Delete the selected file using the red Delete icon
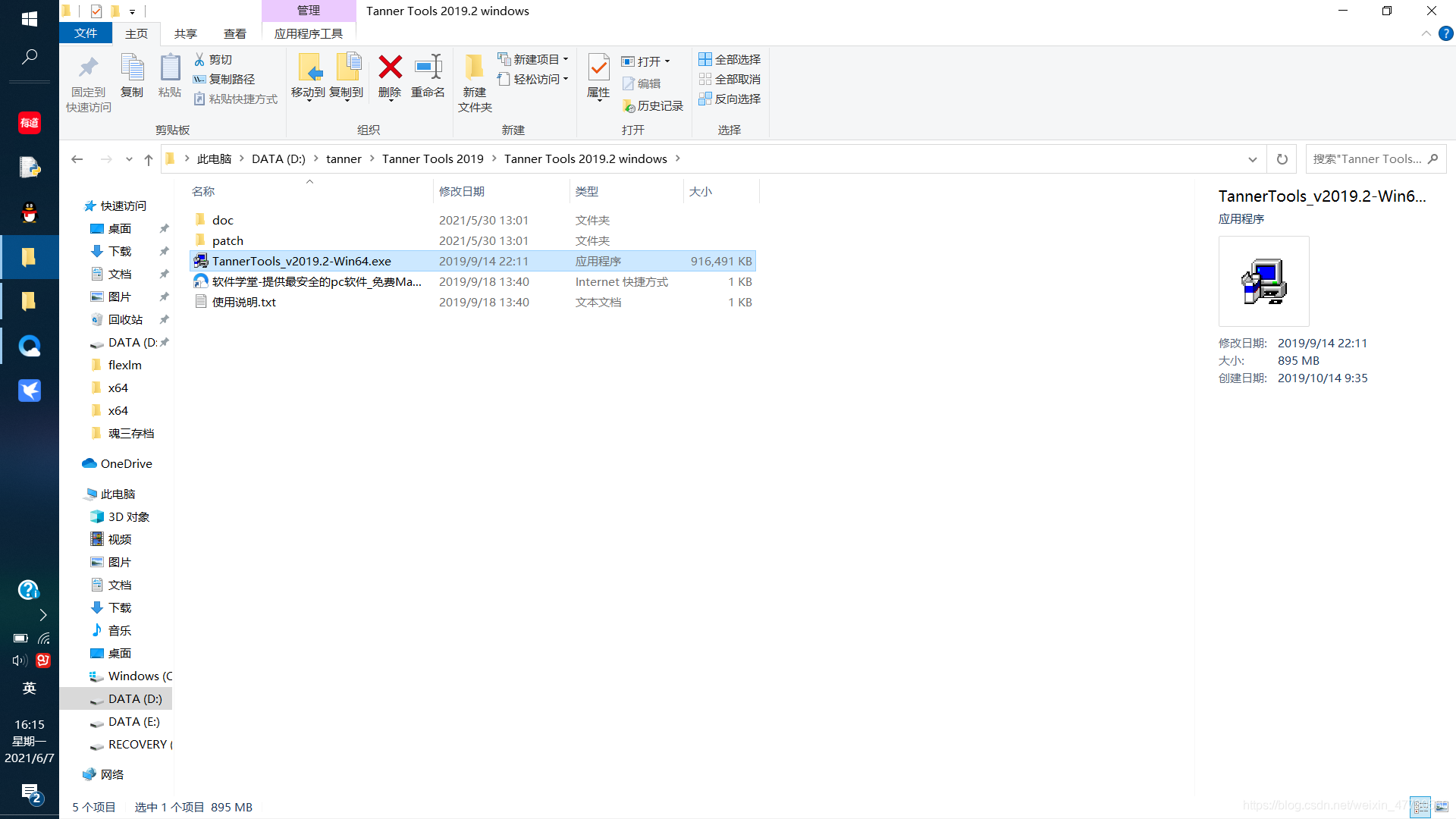This screenshot has width=1456, height=819. click(x=390, y=78)
